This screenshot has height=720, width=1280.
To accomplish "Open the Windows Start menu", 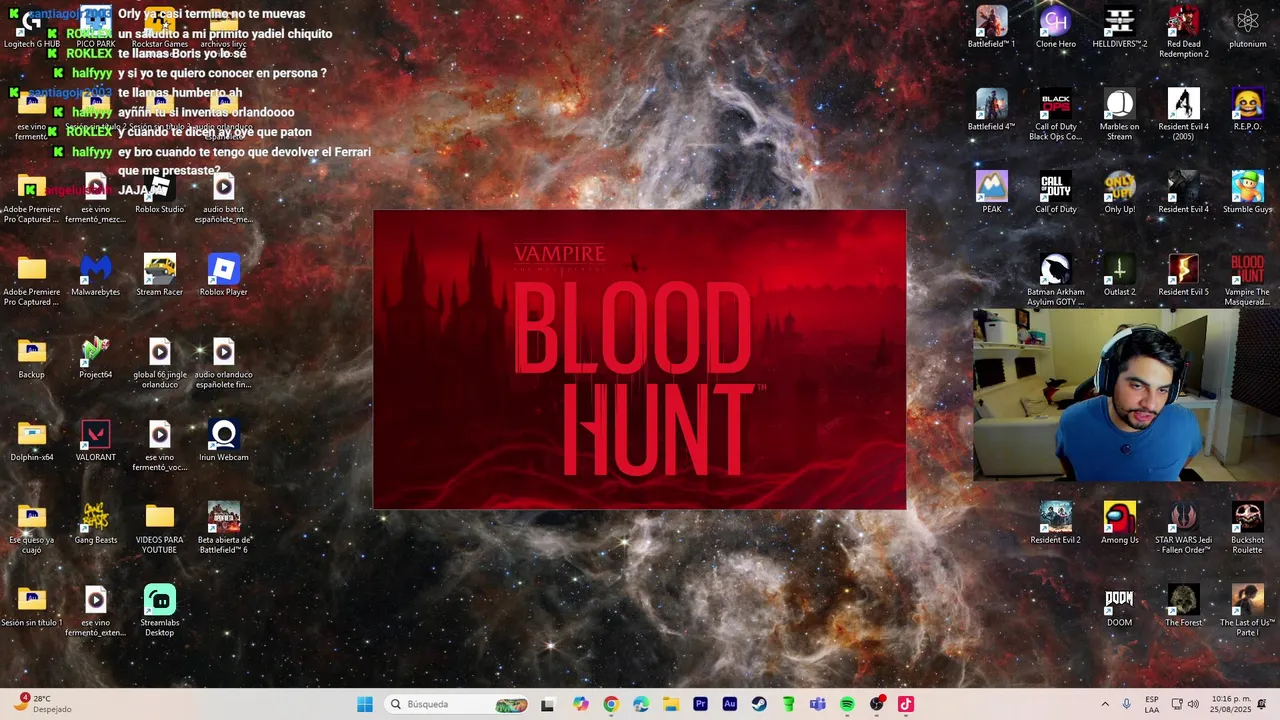I will [365, 704].
